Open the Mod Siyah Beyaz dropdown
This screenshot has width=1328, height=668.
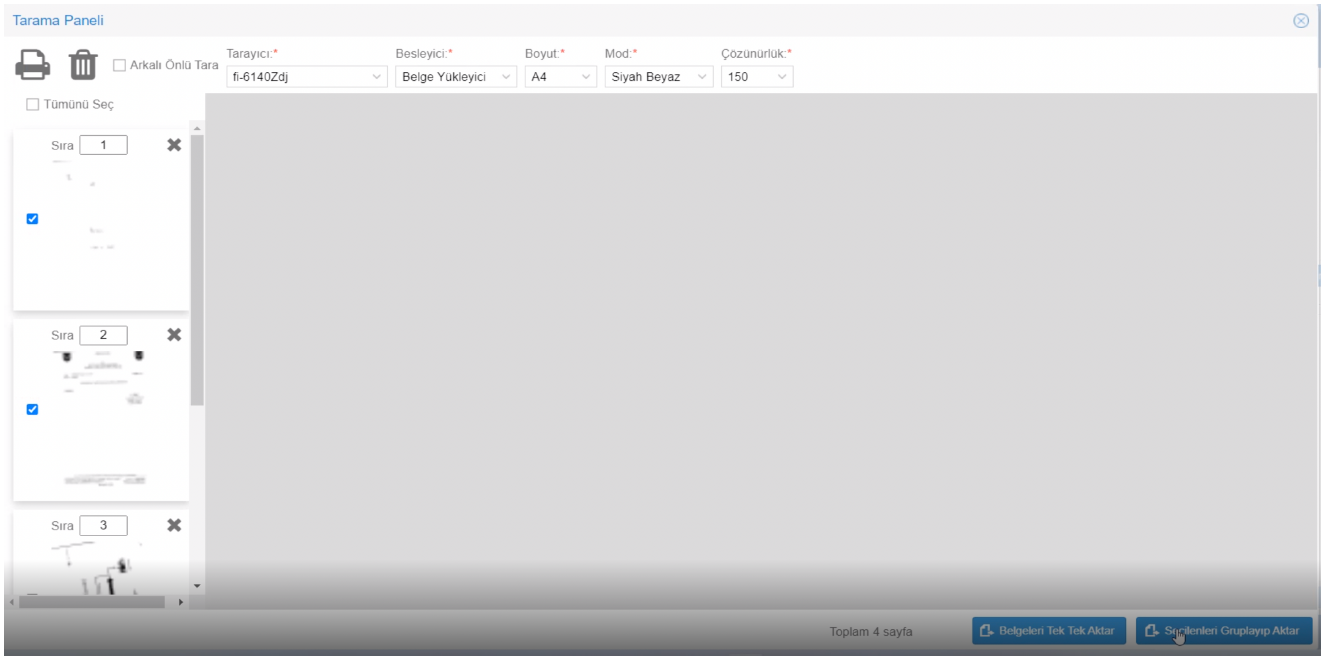click(x=659, y=77)
